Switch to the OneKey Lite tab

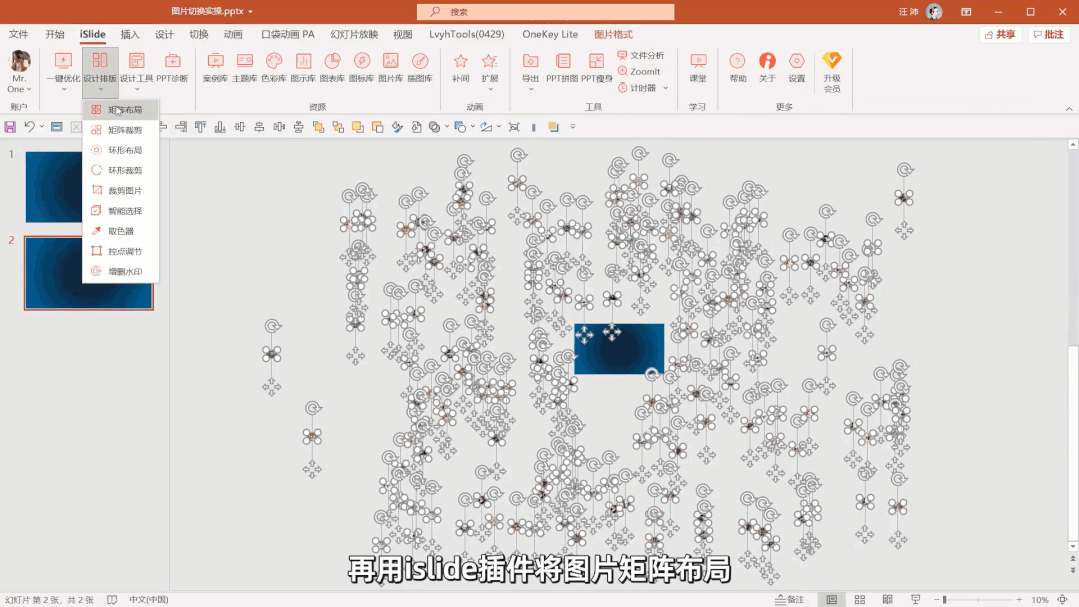click(550, 34)
